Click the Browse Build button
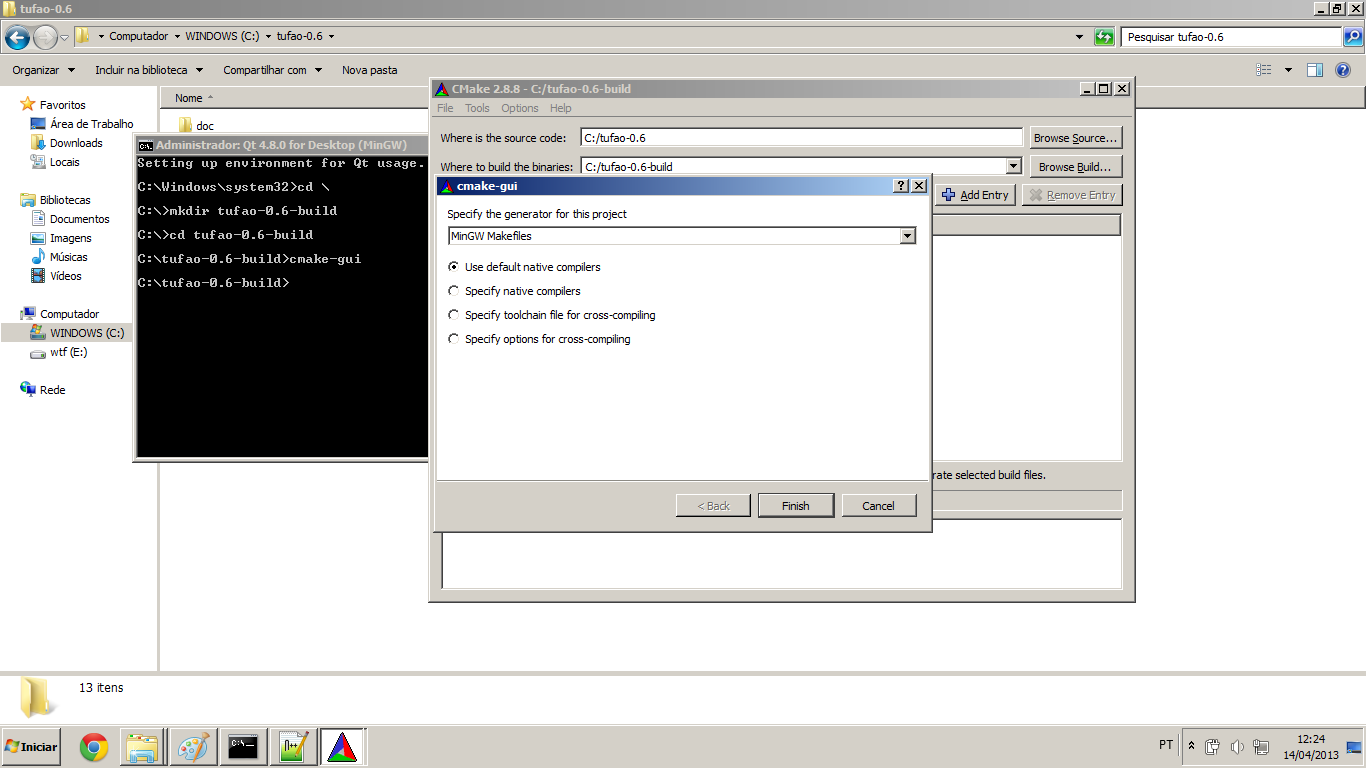Image resolution: width=1366 pixels, height=768 pixels. (1076, 167)
